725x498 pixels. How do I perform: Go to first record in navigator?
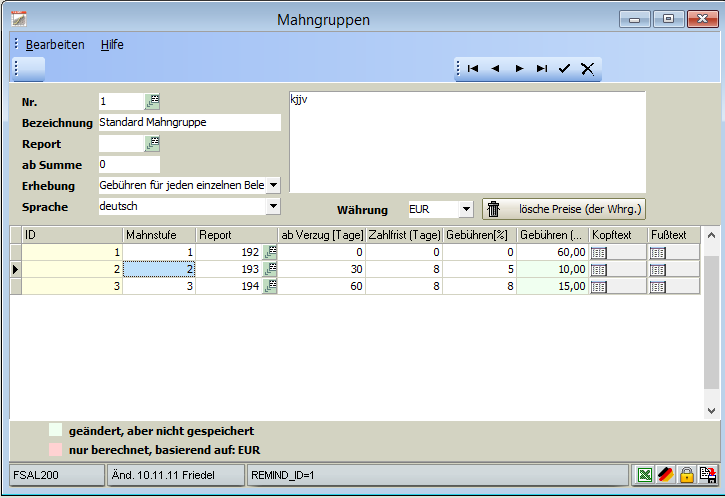pos(473,69)
